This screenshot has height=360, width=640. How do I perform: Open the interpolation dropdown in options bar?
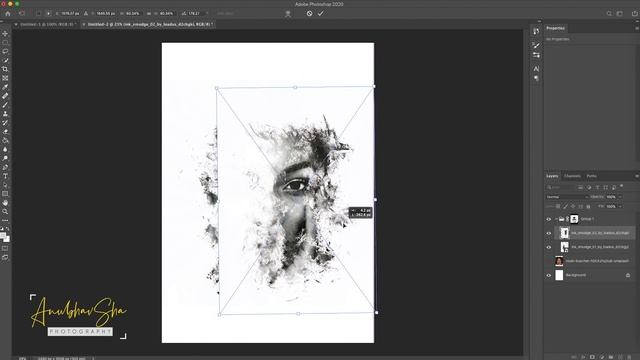tap(224, 13)
